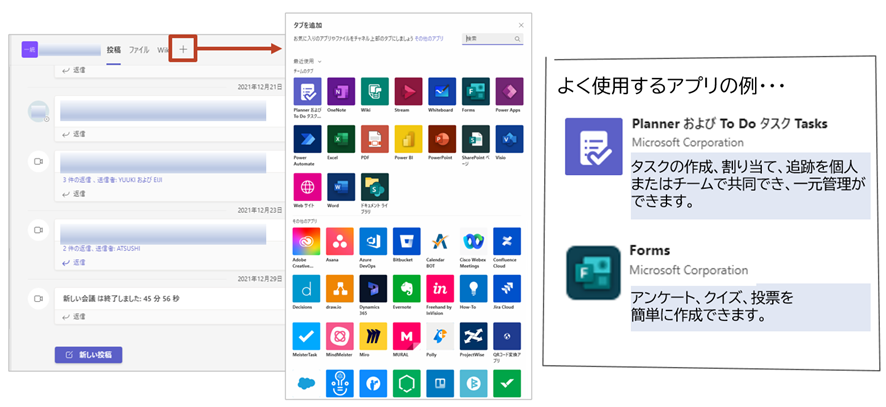The height and width of the screenshot is (407, 886).
Task: Choose the MindMeister tile
Action: coord(340,336)
